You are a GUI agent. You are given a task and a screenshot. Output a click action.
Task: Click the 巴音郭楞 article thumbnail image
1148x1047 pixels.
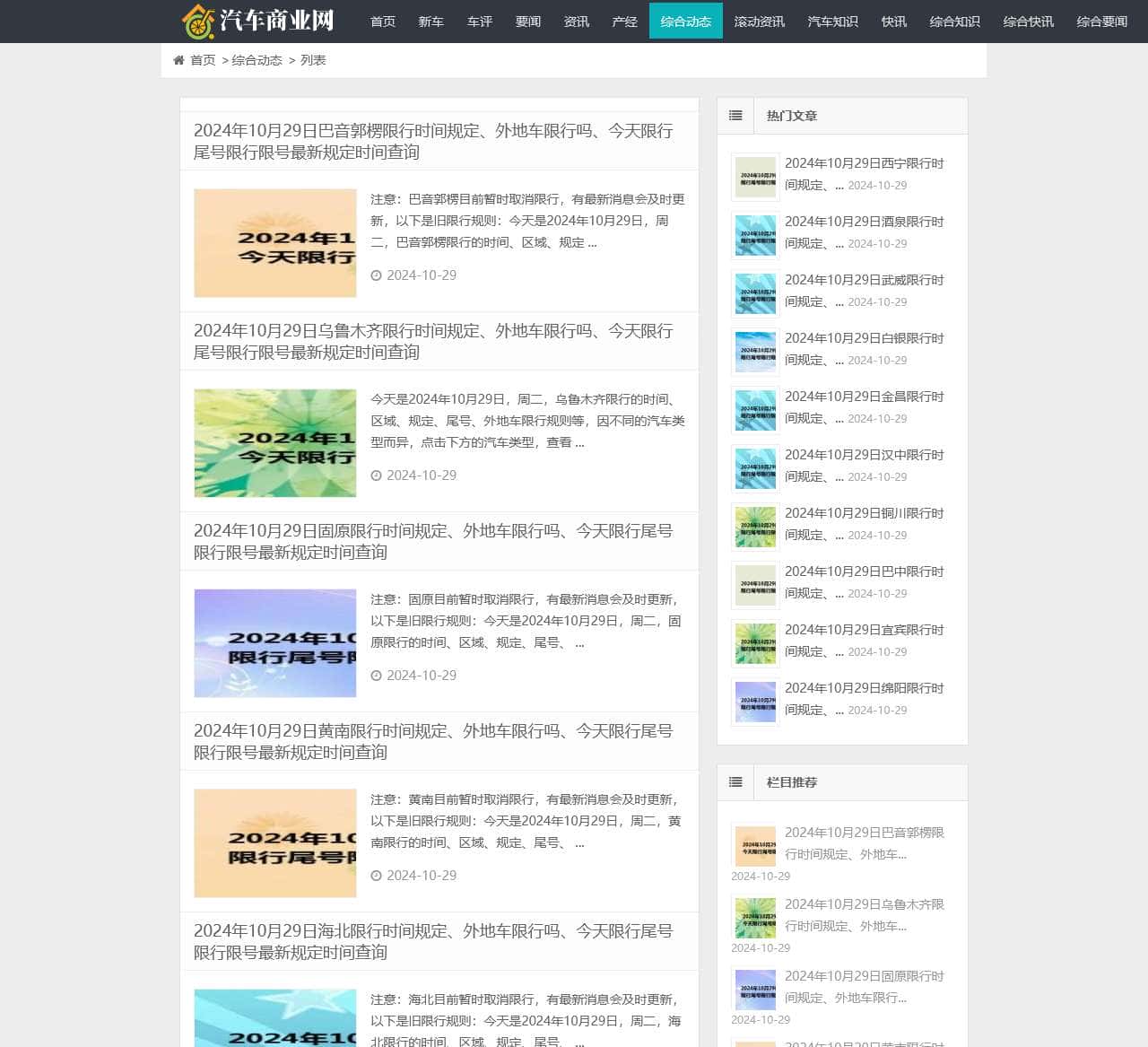click(275, 243)
